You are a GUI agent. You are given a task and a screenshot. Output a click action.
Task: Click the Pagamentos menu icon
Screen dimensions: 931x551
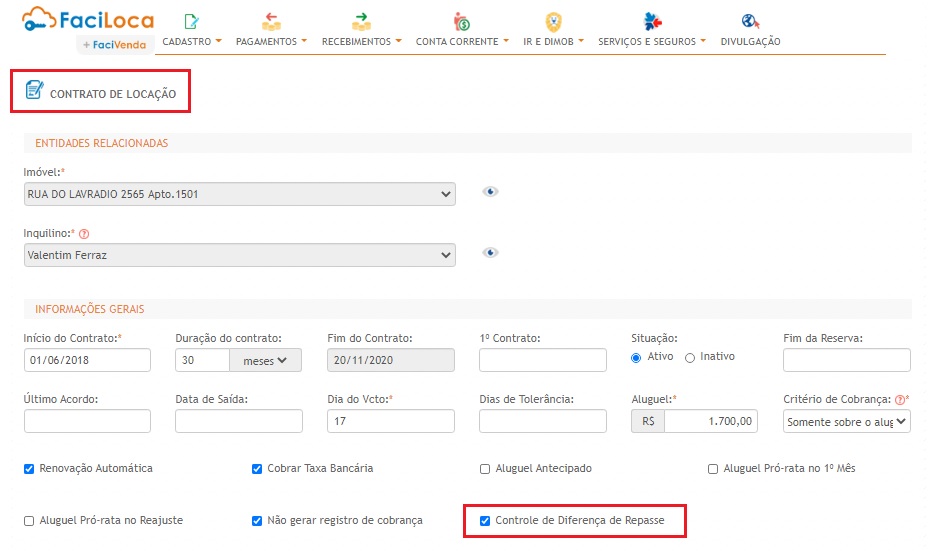pyautogui.click(x=271, y=21)
